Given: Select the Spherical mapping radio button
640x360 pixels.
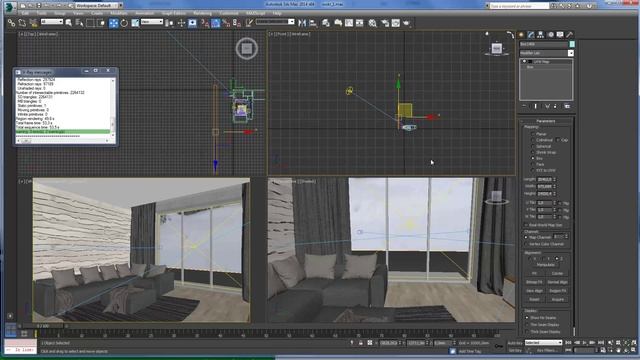Looking at the screenshot, I should click(533, 146).
